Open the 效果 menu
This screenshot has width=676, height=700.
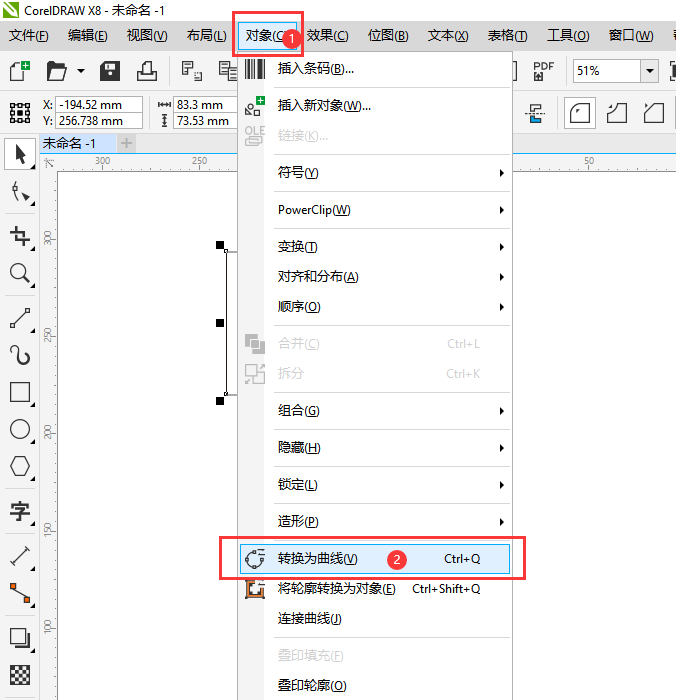pyautogui.click(x=327, y=35)
